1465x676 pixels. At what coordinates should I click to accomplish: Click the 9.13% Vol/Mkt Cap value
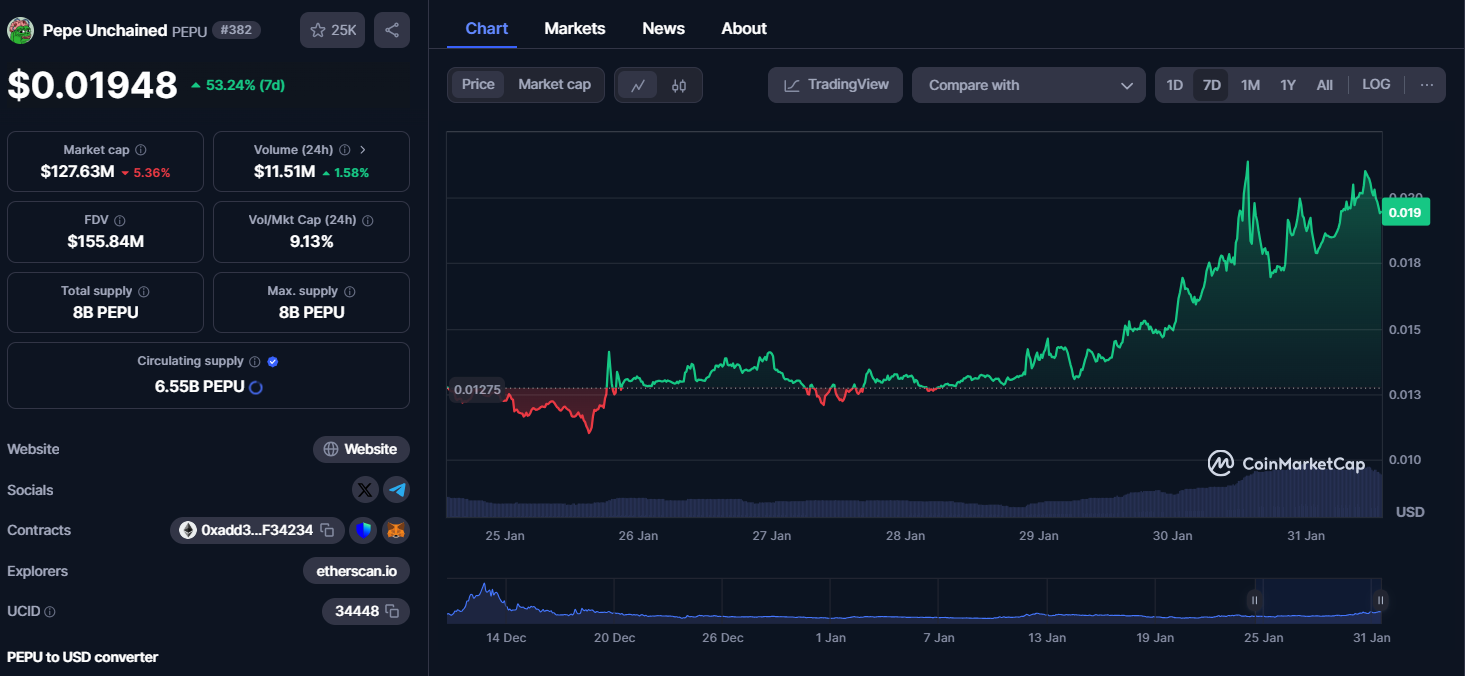pos(311,242)
